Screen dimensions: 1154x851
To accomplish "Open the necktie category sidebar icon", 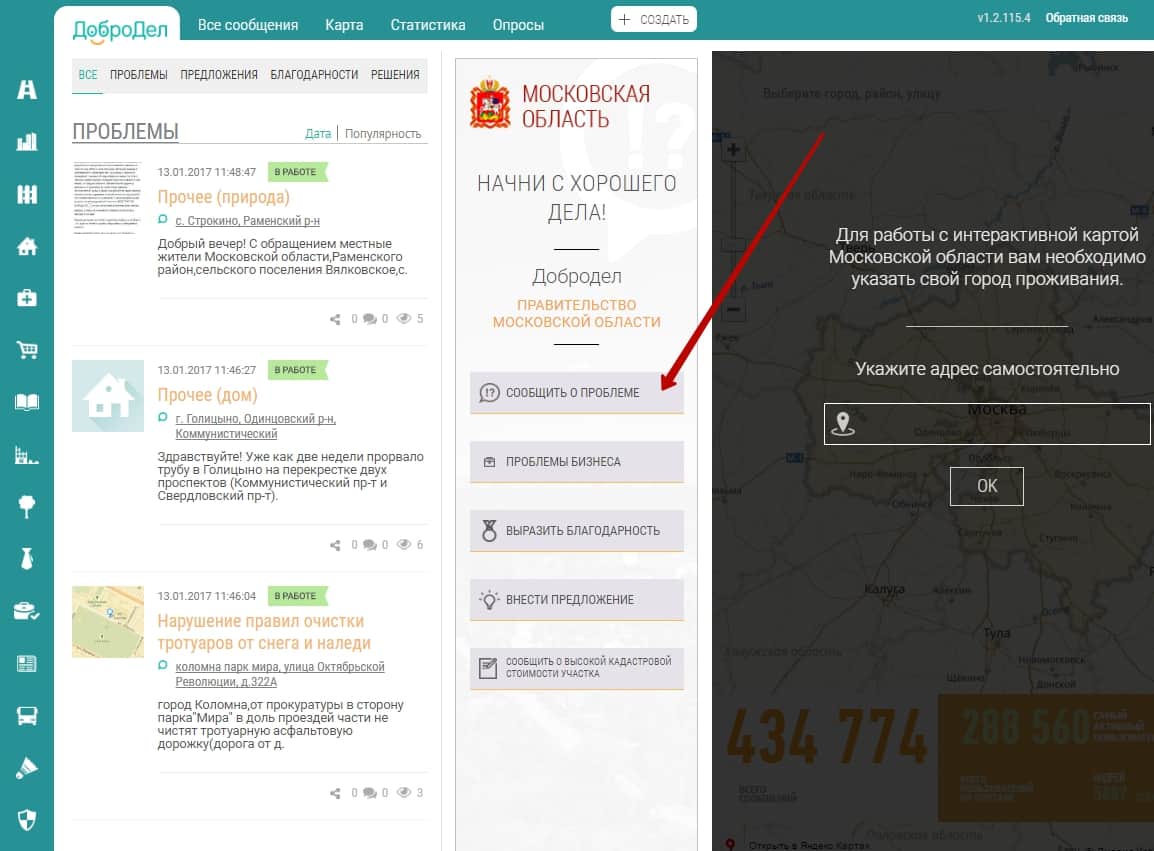I will click(x=26, y=559).
